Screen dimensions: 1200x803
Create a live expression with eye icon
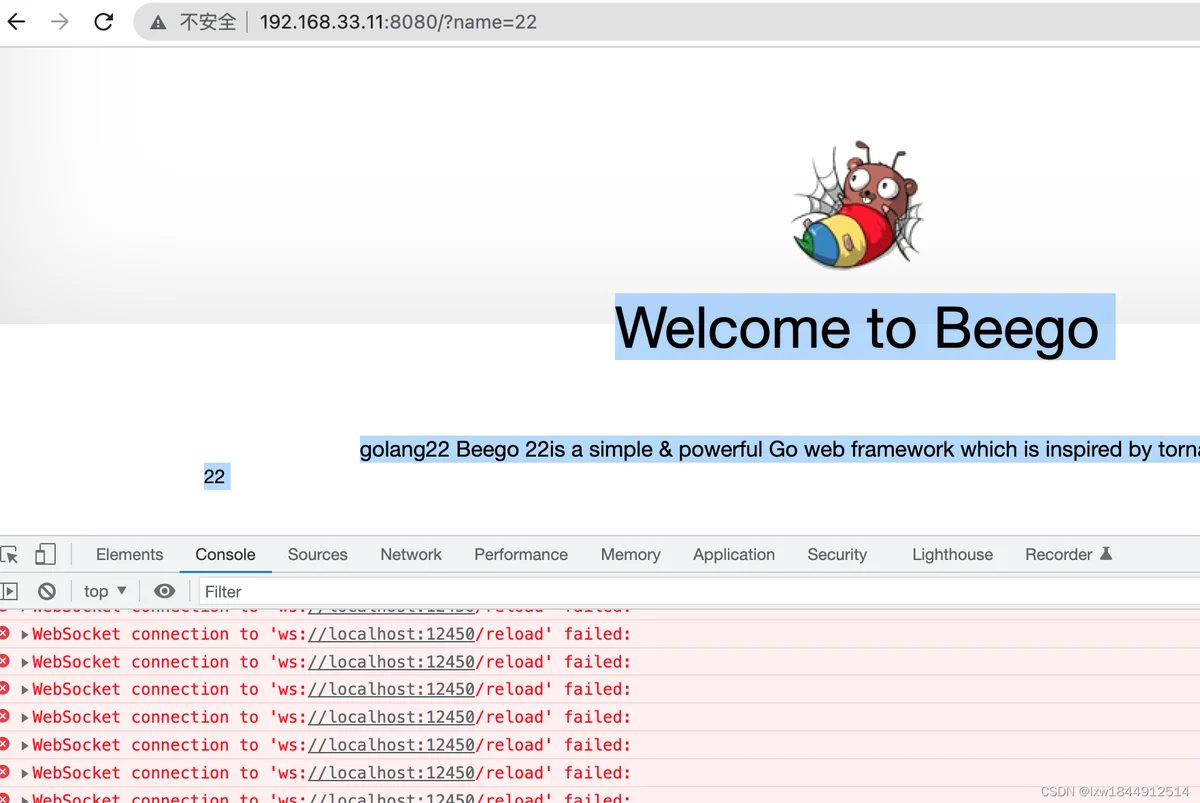pos(165,591)
